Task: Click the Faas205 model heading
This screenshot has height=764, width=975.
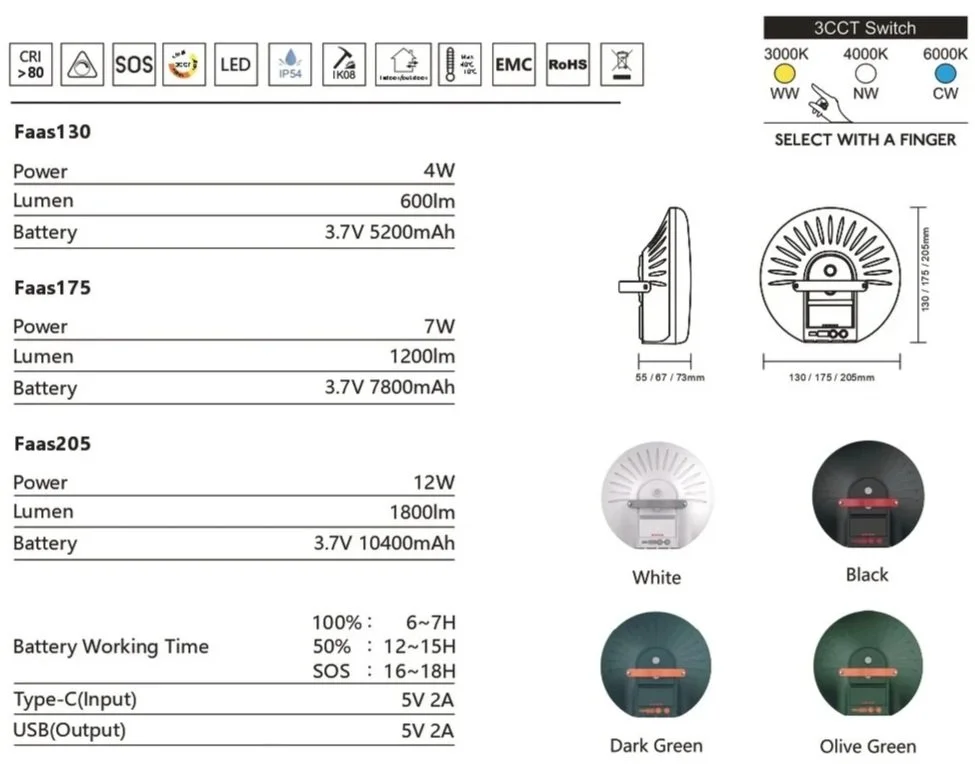Action: point(52,444)
